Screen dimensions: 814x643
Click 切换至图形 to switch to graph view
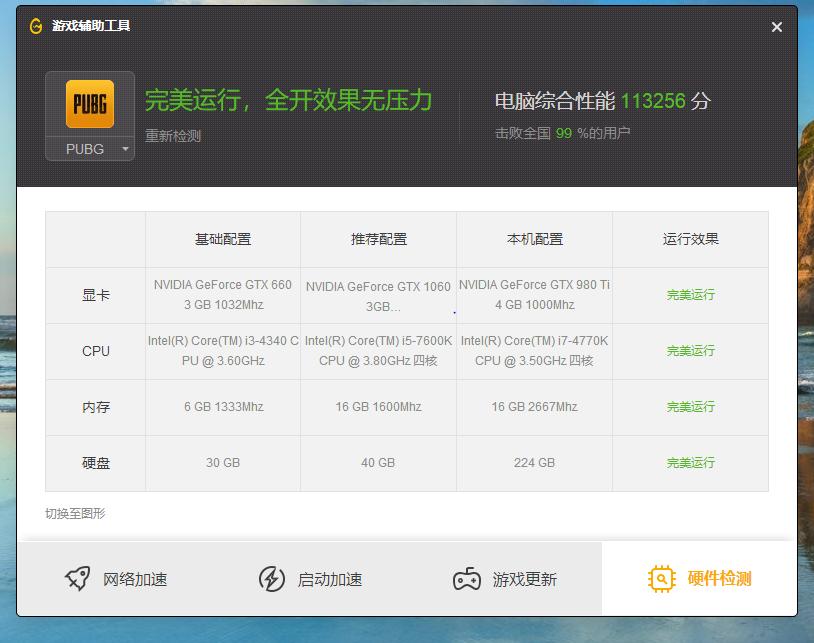pyautogui.click(x=75, y=514)
